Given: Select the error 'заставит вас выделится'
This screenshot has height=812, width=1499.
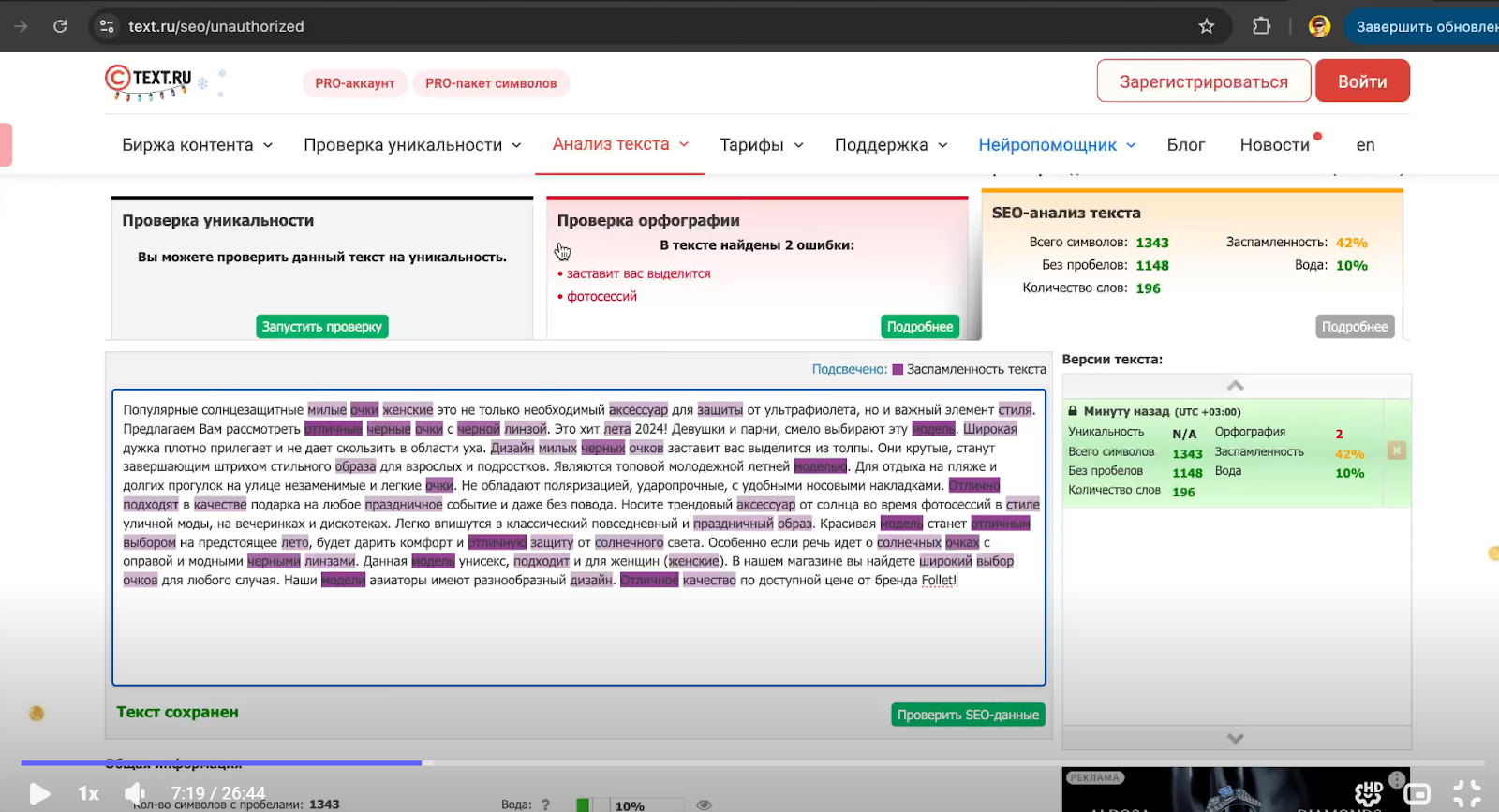Looking at the screenshot, I should click(x=638, y=273).
